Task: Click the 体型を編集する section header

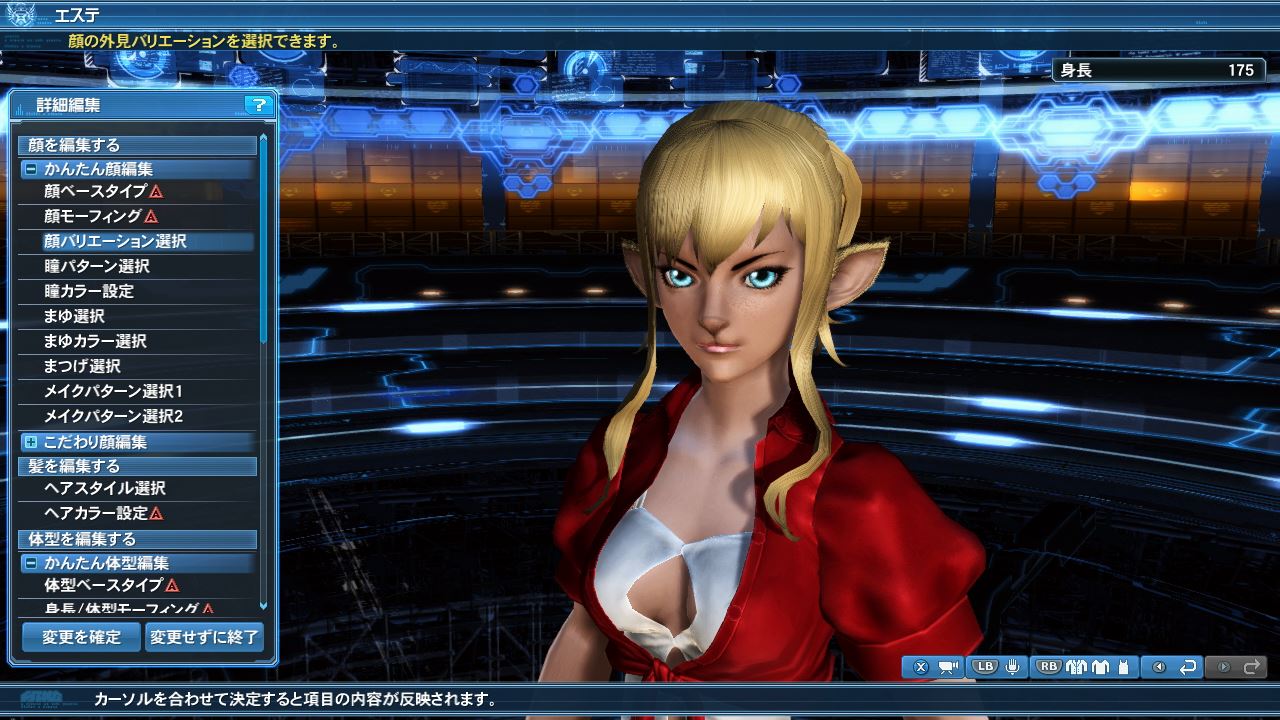Action: coord(137,539)
